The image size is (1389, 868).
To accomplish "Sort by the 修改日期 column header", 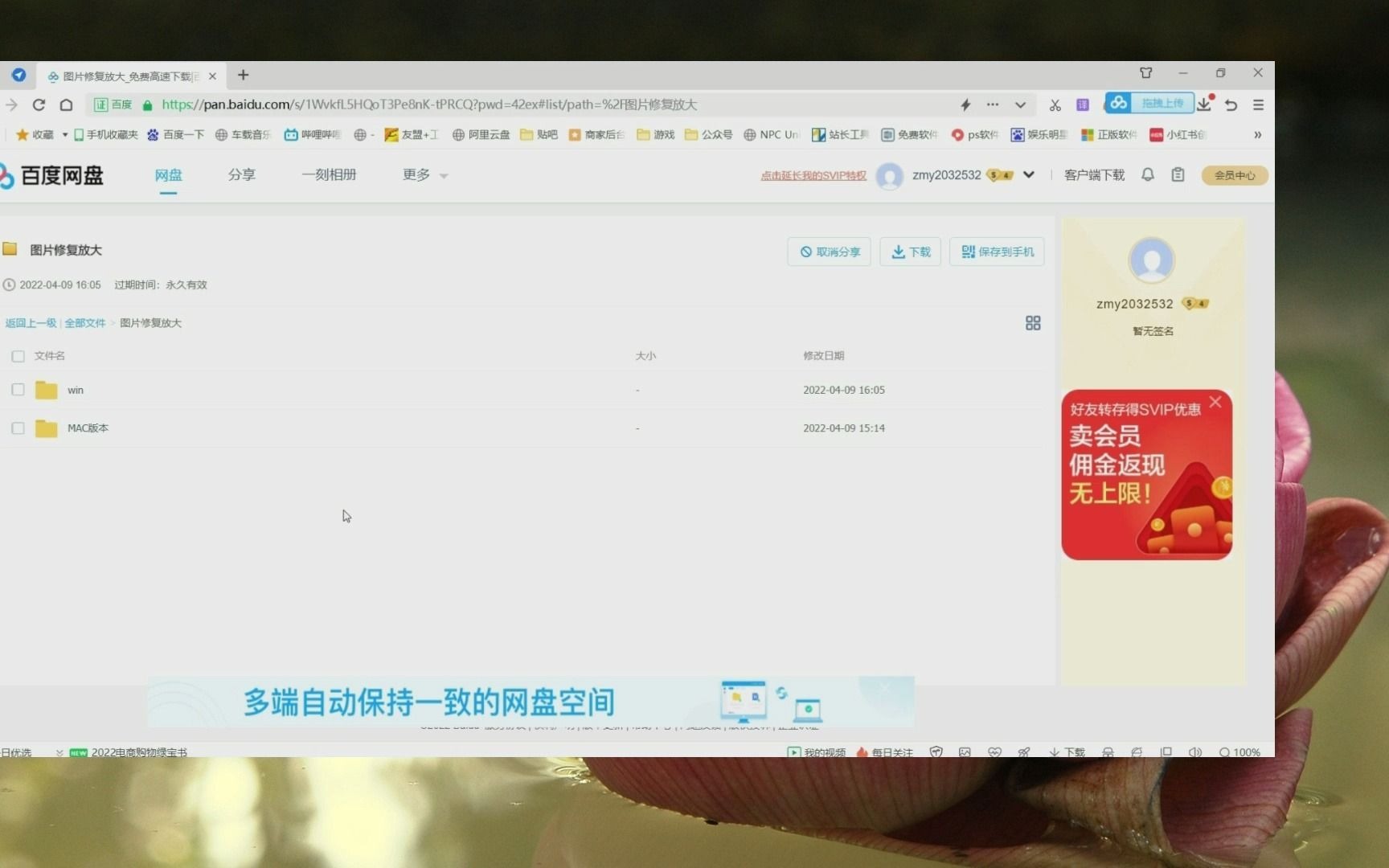I will (823, 355).
